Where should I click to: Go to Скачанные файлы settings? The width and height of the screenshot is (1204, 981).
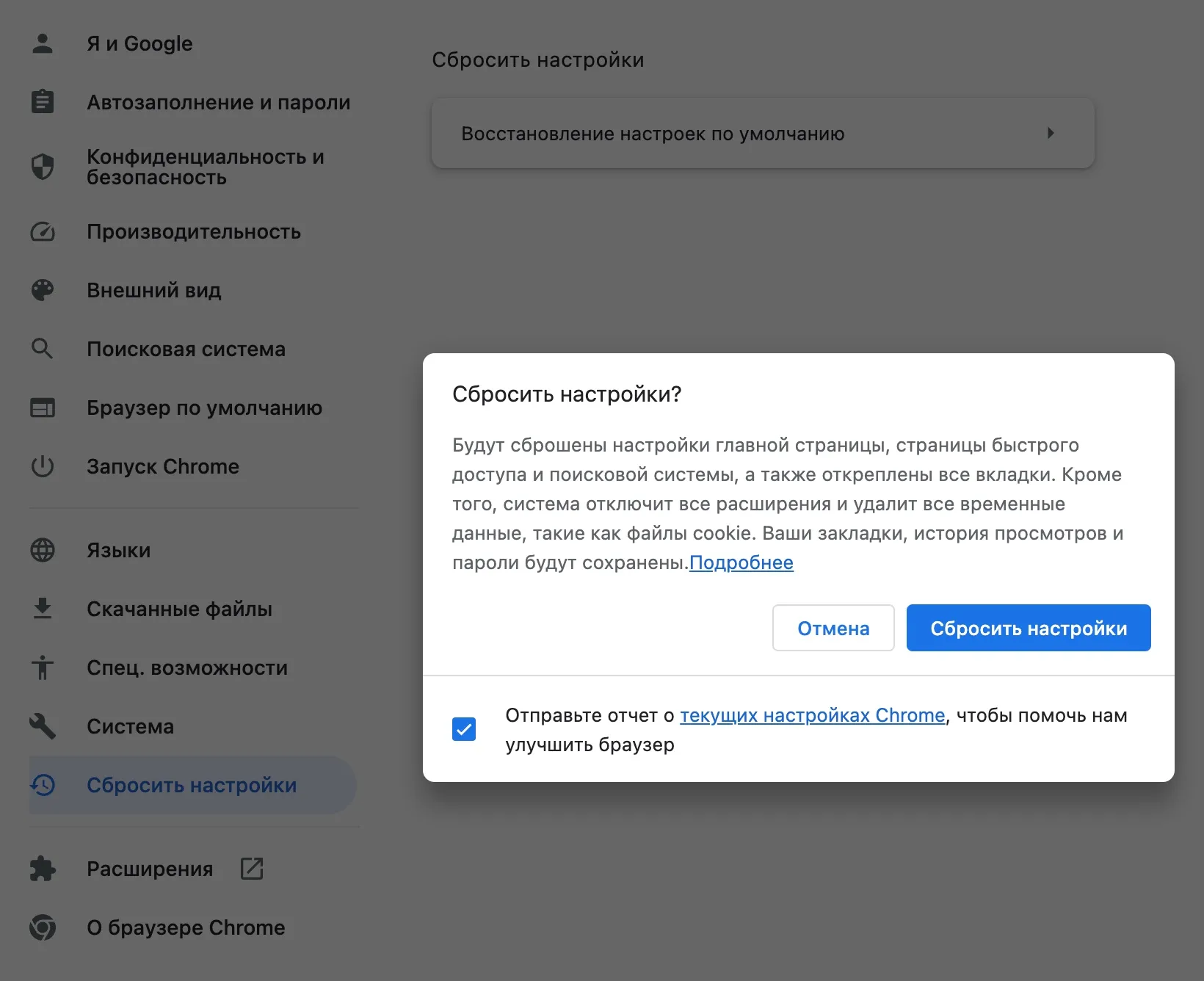pos(180,609)
